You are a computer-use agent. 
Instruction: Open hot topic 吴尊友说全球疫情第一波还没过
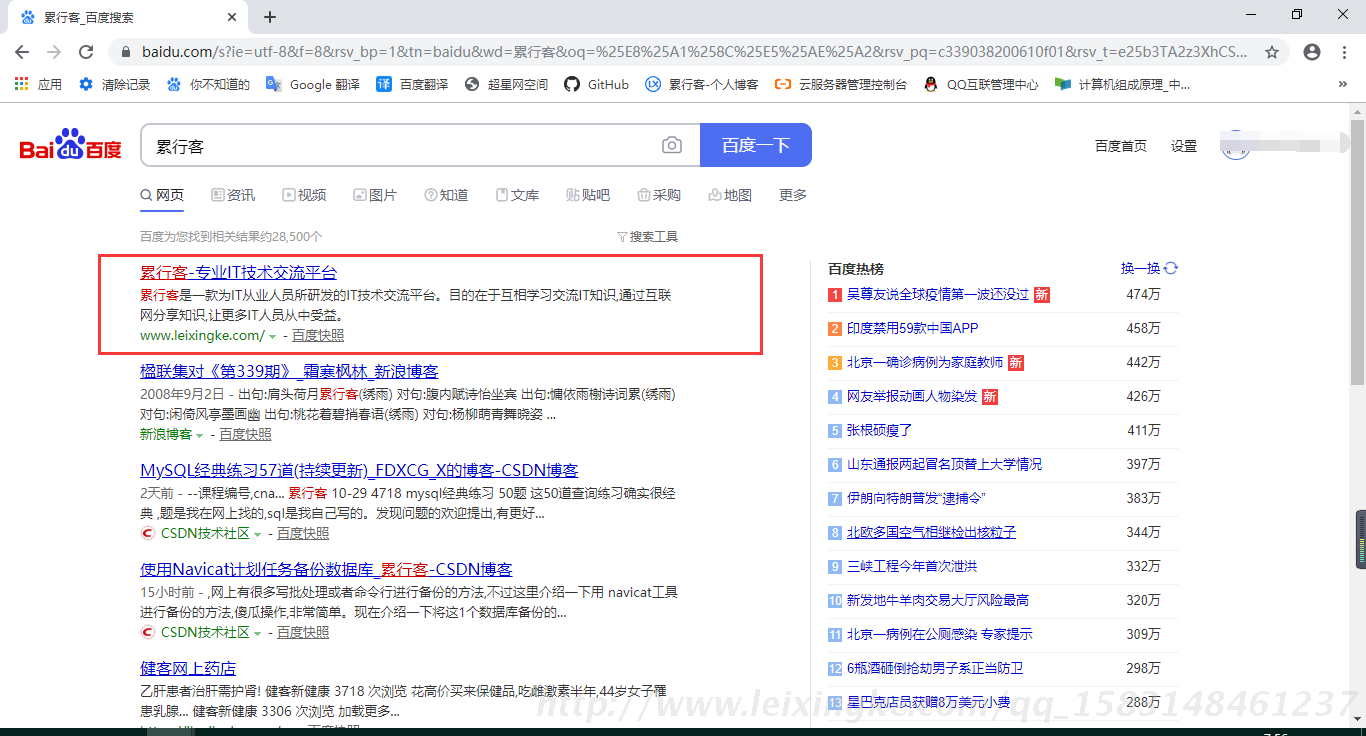(x=938, y=295)
